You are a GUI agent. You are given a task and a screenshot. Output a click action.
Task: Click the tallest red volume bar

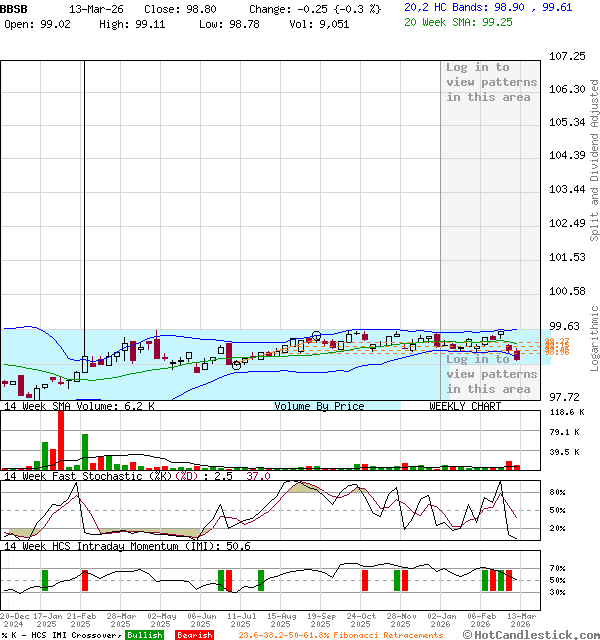(x=61, y=440)
